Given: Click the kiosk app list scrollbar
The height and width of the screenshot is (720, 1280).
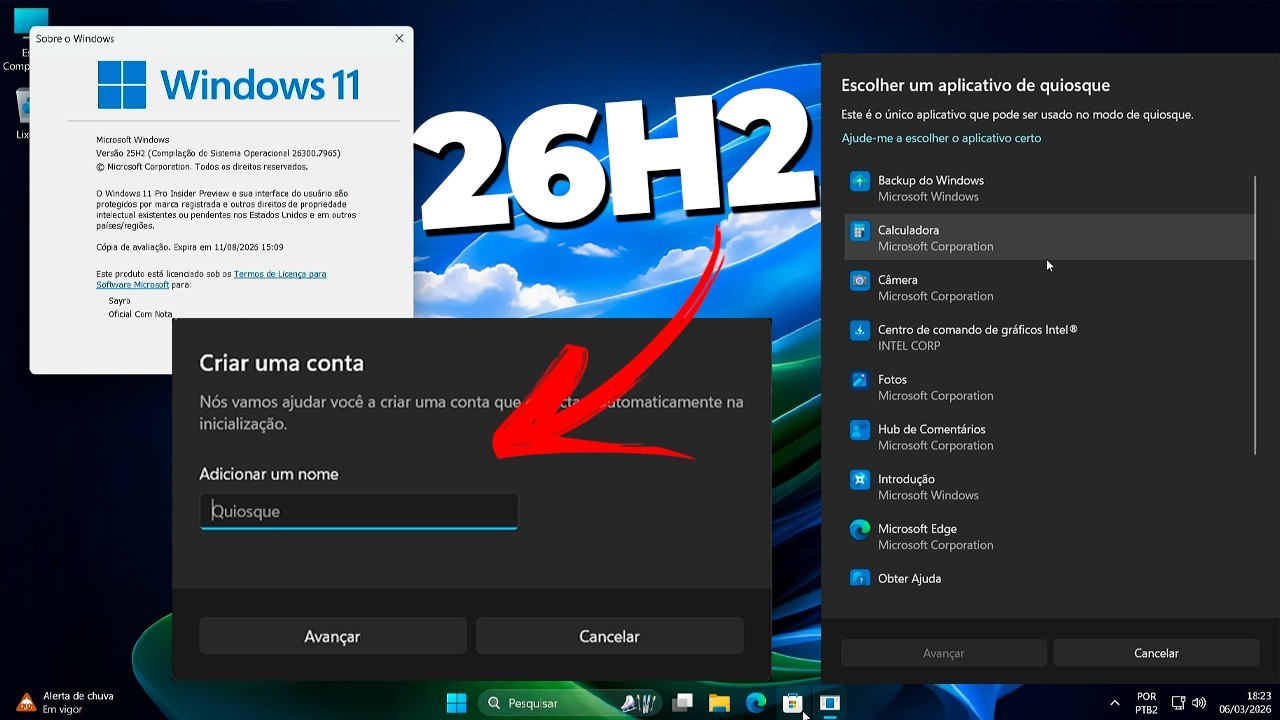Looking at the screenshot, I should [x=1255, y=316].
